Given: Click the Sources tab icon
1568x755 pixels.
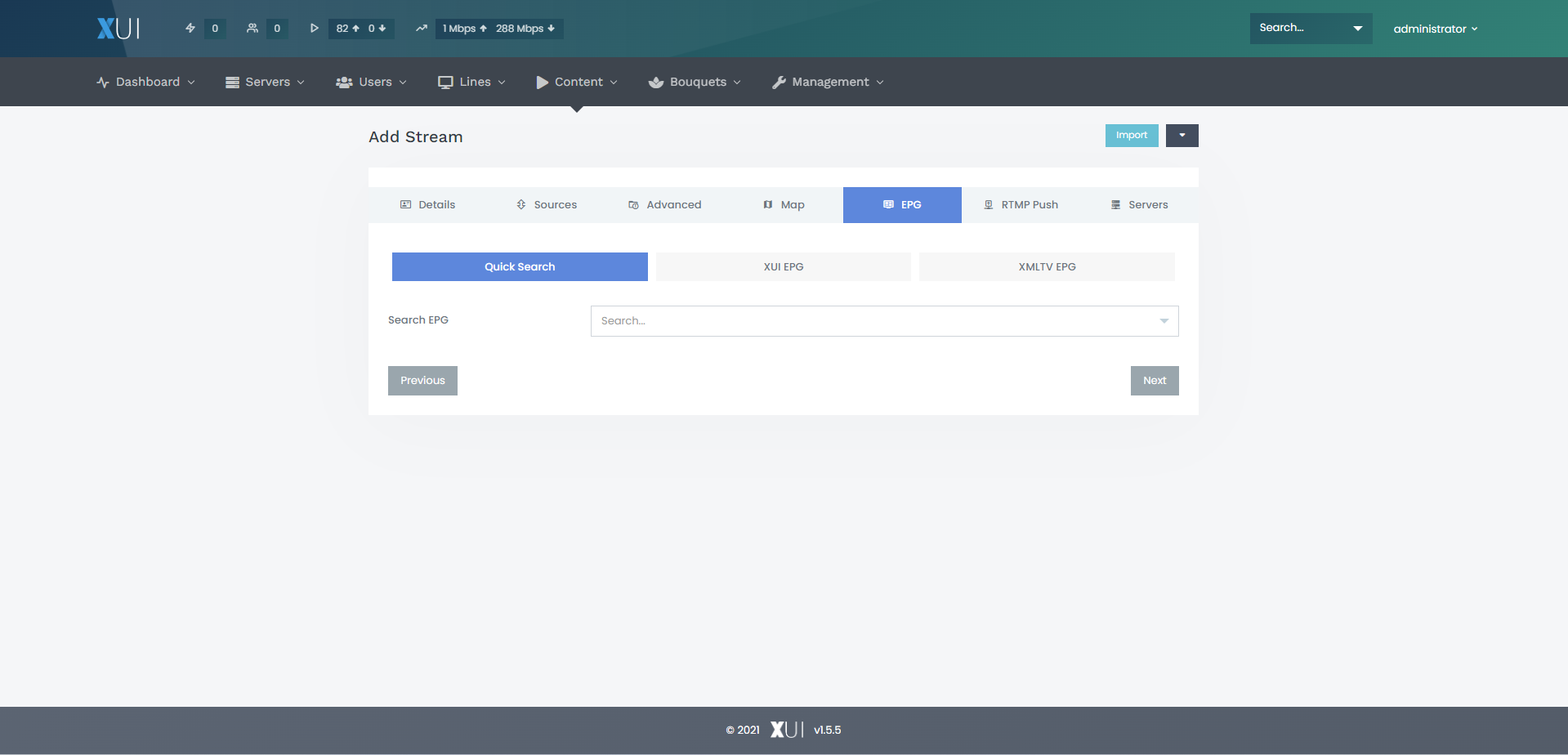Looking at the screenshot, I should click(x=521, y=204).
